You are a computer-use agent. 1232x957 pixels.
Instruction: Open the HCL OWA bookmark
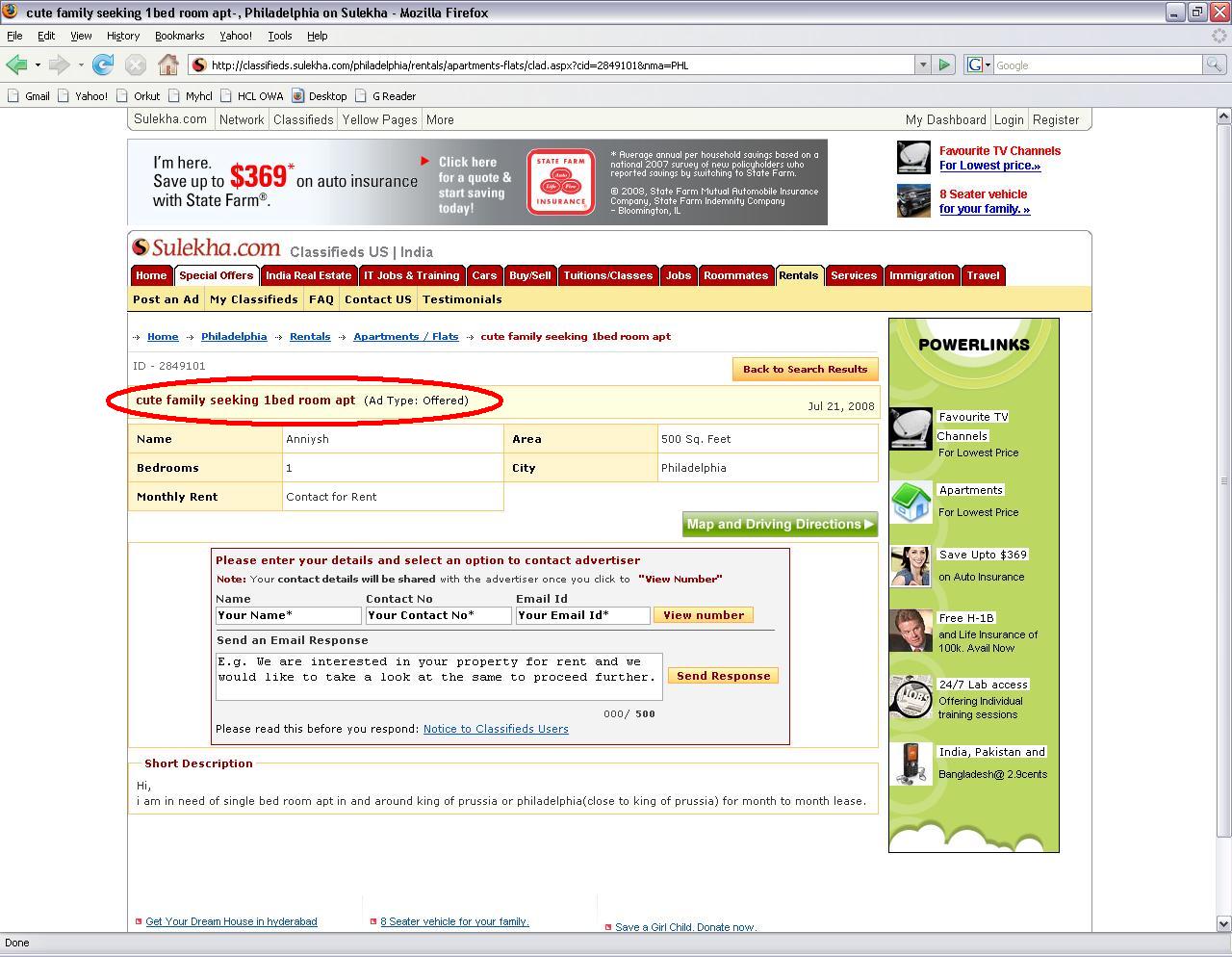click(x=252, y=95)
